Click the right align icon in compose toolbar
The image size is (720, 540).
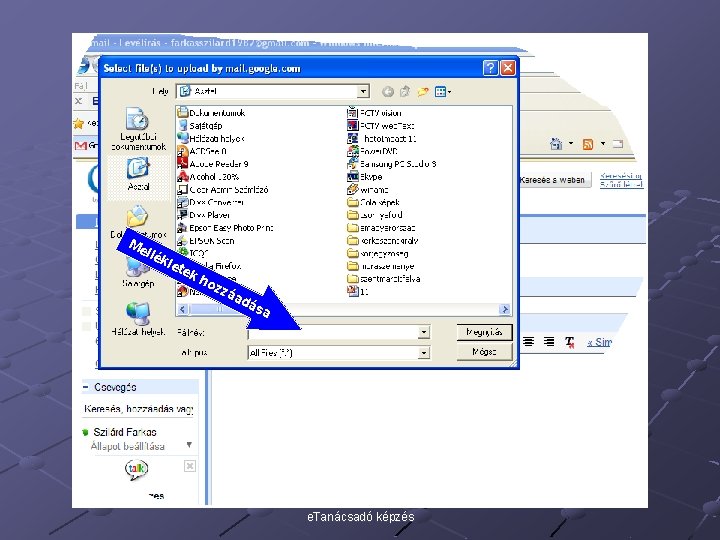[548, 342]
